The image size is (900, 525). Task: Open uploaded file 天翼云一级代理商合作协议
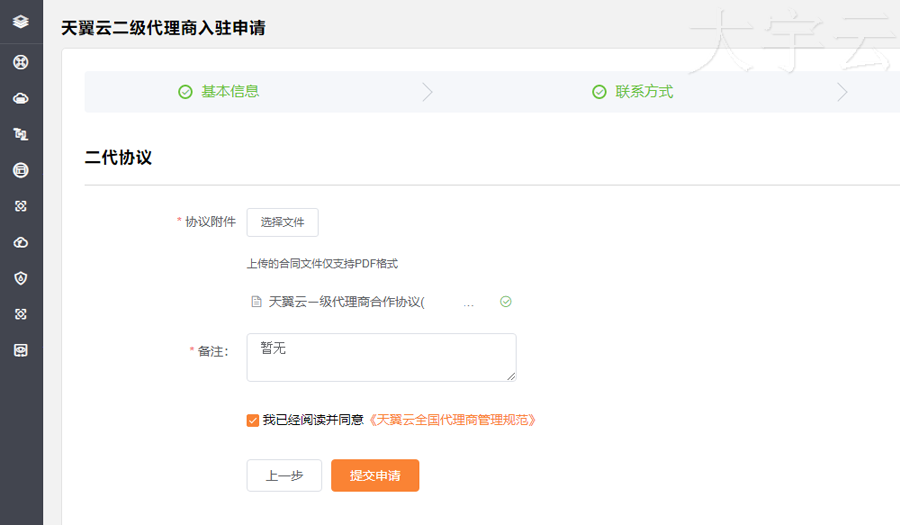tap(347, 302)
